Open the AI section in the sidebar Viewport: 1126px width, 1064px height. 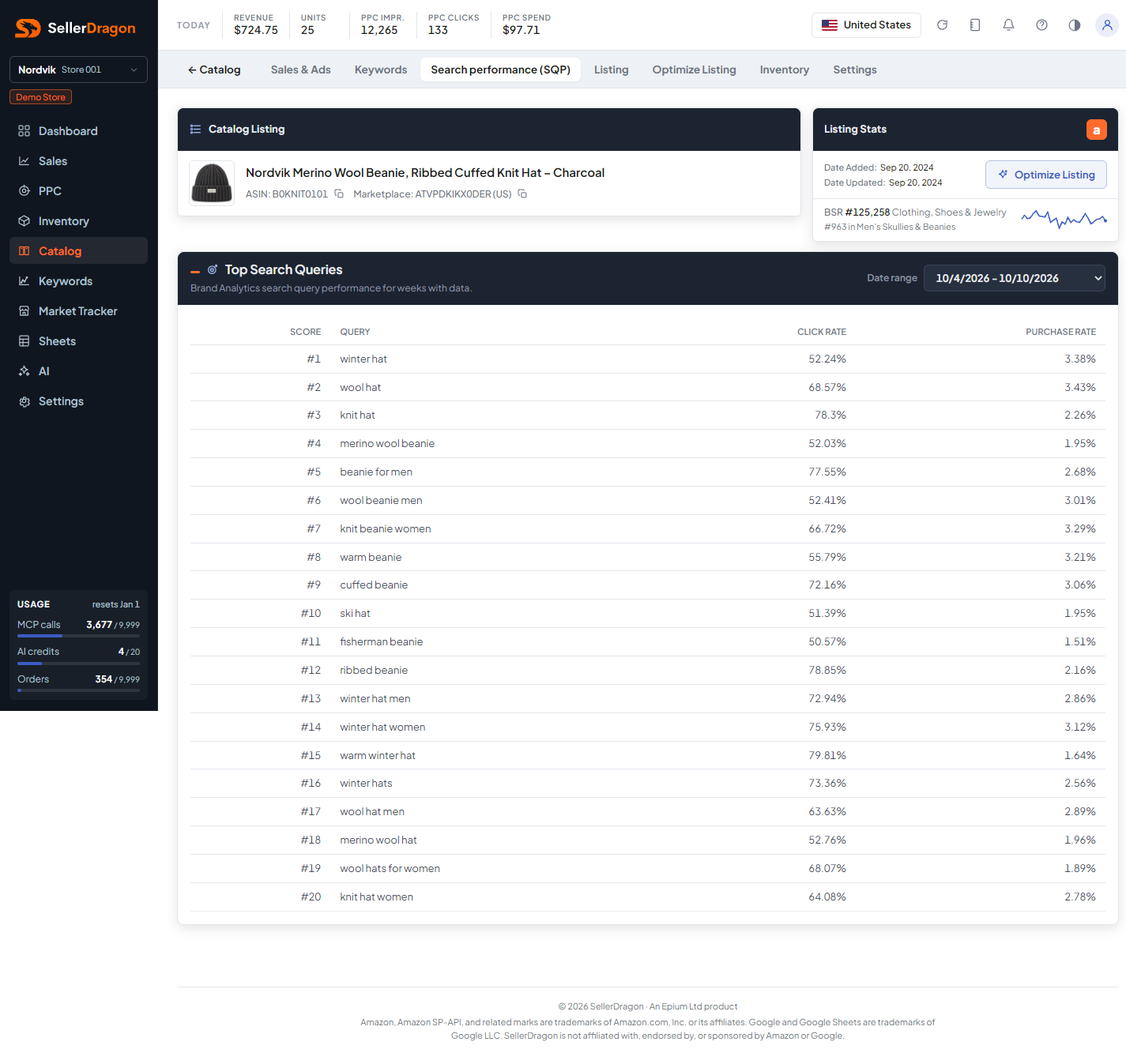78,371
